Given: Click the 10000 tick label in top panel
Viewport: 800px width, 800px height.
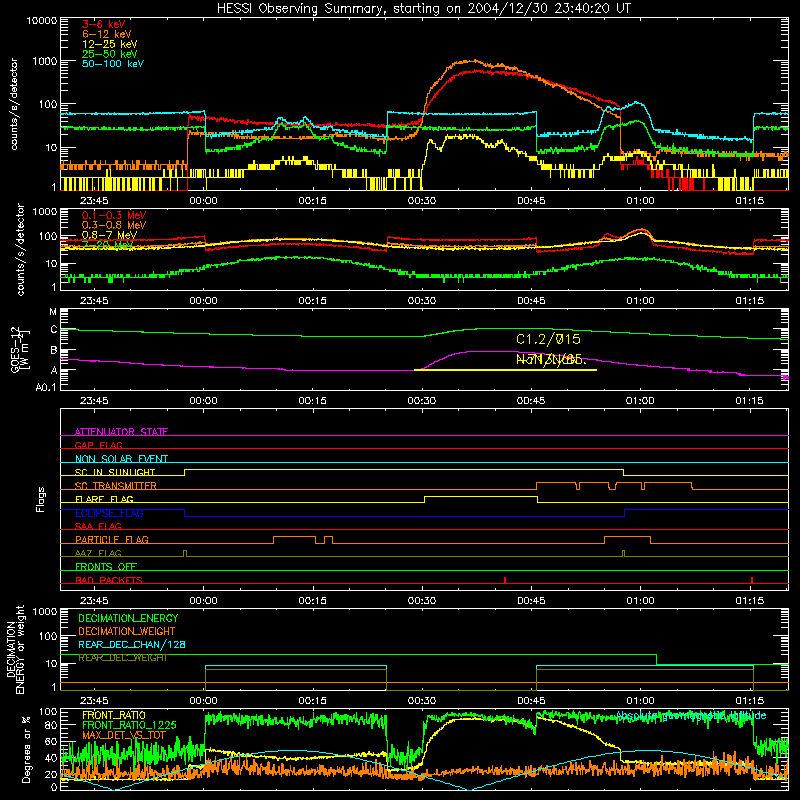Looking at the screenshot, I should tap(41, 21).
